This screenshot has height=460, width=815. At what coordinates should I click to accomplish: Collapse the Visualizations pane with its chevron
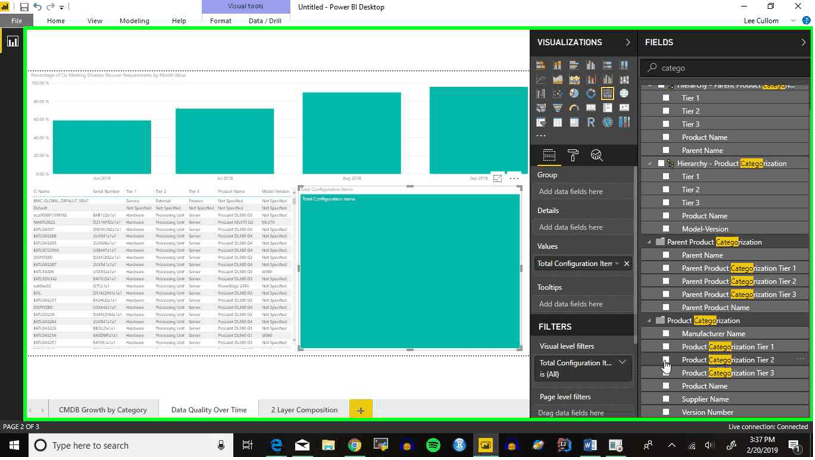pyautogui.click(x=627, y=42)
